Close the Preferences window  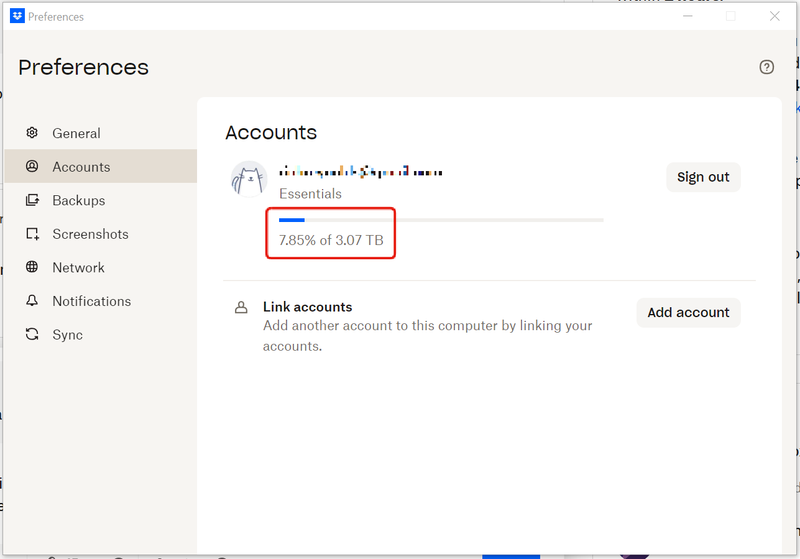[x=774, y=16]
